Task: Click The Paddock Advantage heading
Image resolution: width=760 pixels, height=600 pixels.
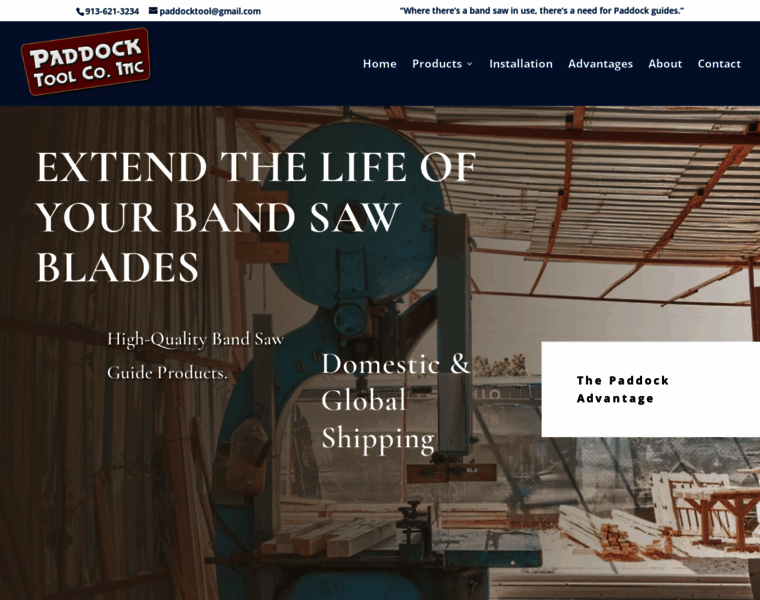Action: coord(623,389)
